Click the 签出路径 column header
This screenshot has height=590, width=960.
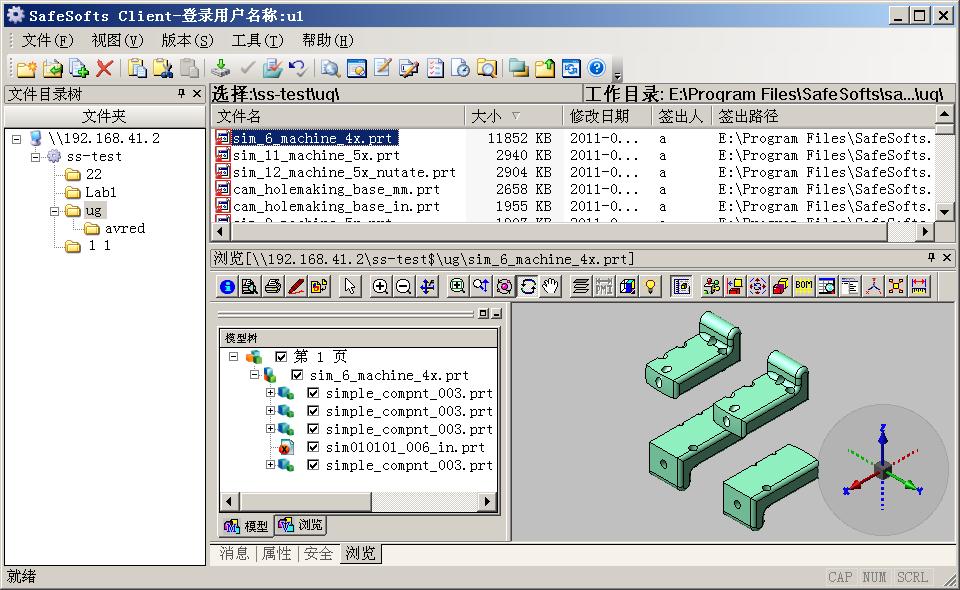click(823, 116)
